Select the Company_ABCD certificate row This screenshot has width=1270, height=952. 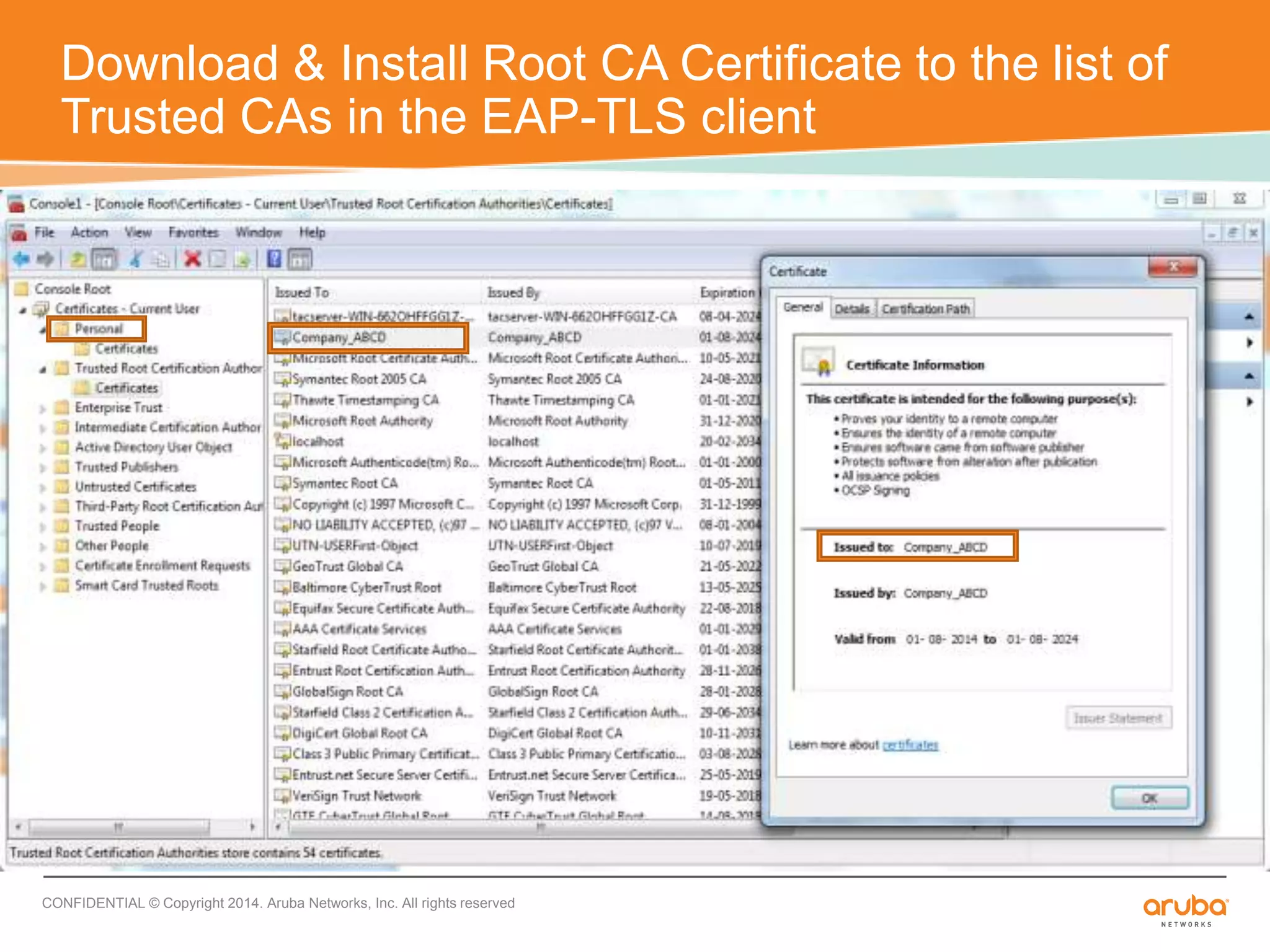(x=515, y=338)
